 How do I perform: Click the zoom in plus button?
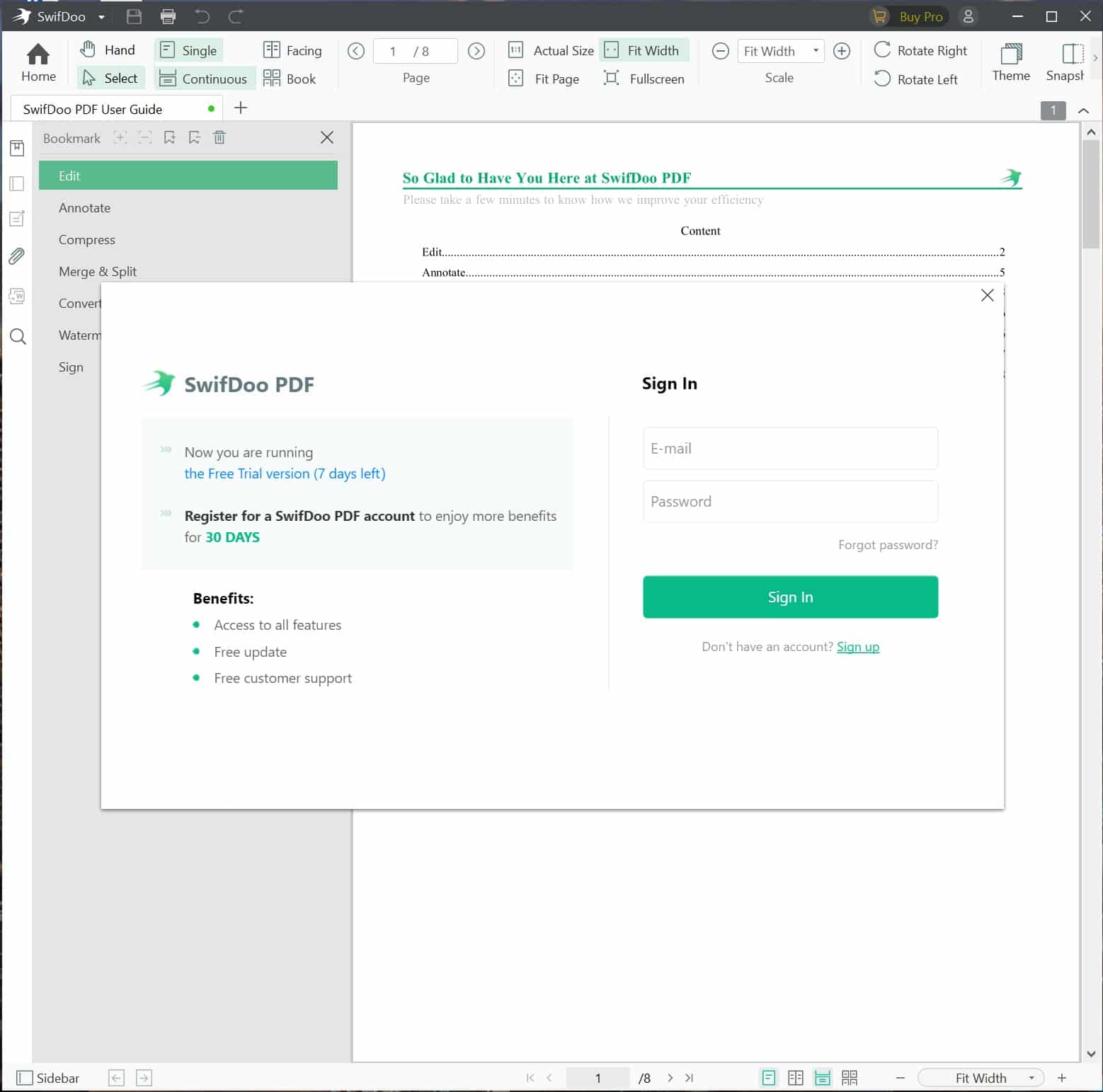(842, 51)
